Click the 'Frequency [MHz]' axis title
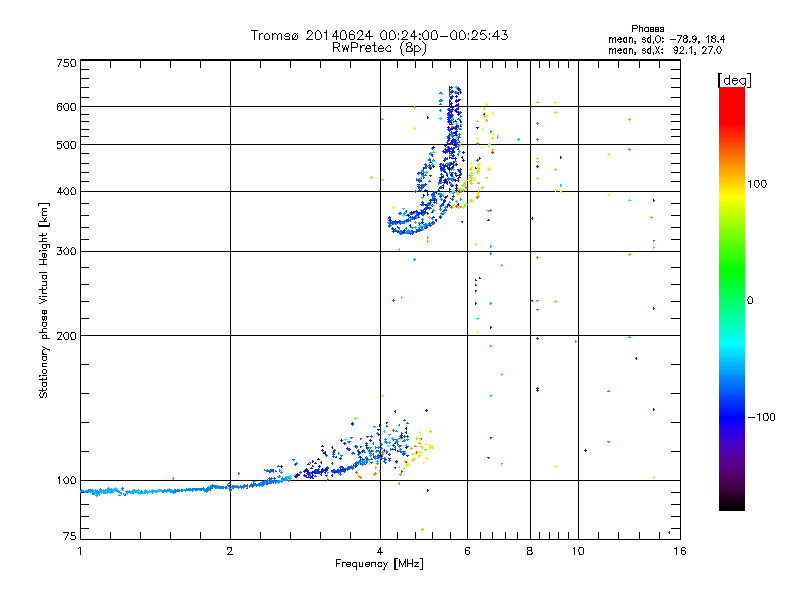Screen dimensions: 800x600 (379, 564)
